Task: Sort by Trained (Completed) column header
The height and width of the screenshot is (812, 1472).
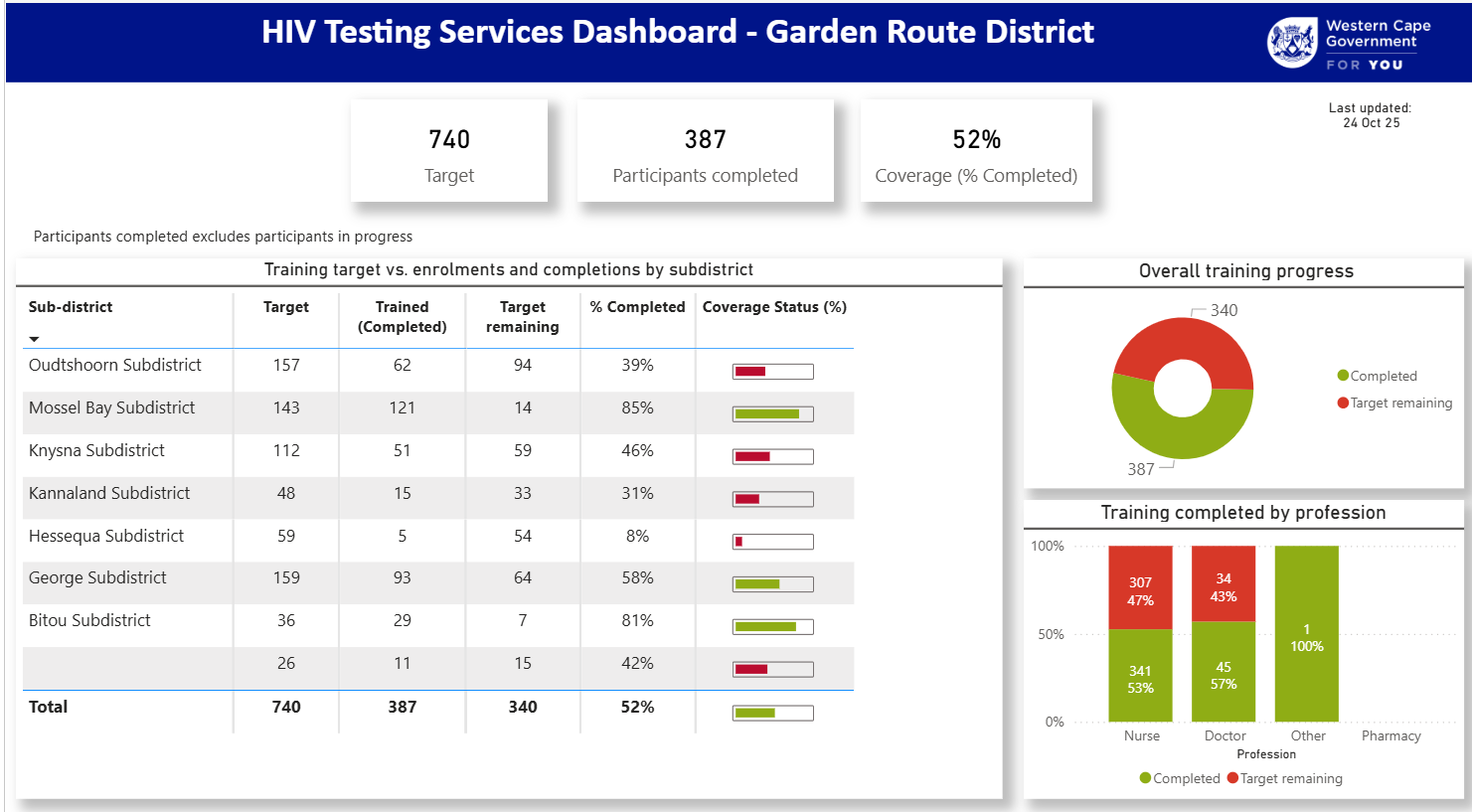Action: (402, 316)
